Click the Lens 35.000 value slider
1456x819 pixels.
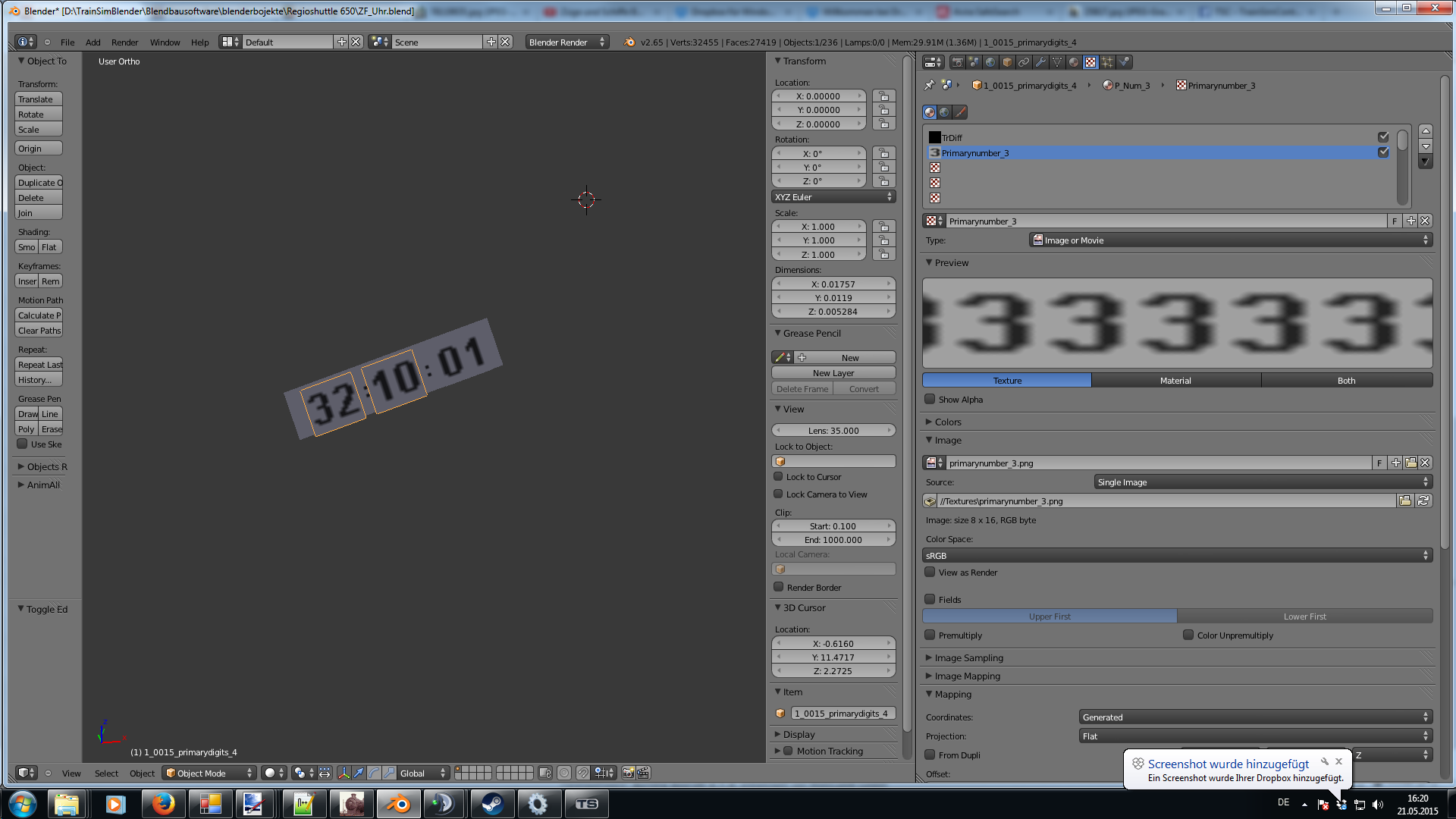(833, 431)
